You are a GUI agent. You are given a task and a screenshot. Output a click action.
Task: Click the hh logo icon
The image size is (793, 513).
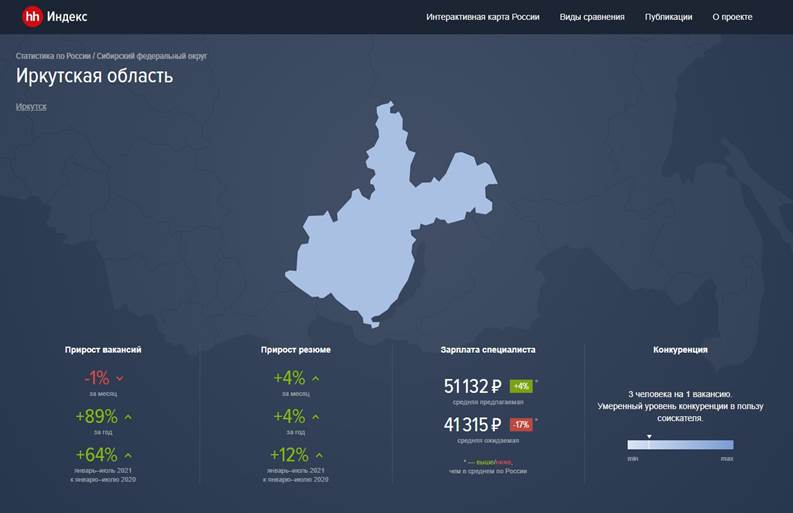(x=32, y=16)
